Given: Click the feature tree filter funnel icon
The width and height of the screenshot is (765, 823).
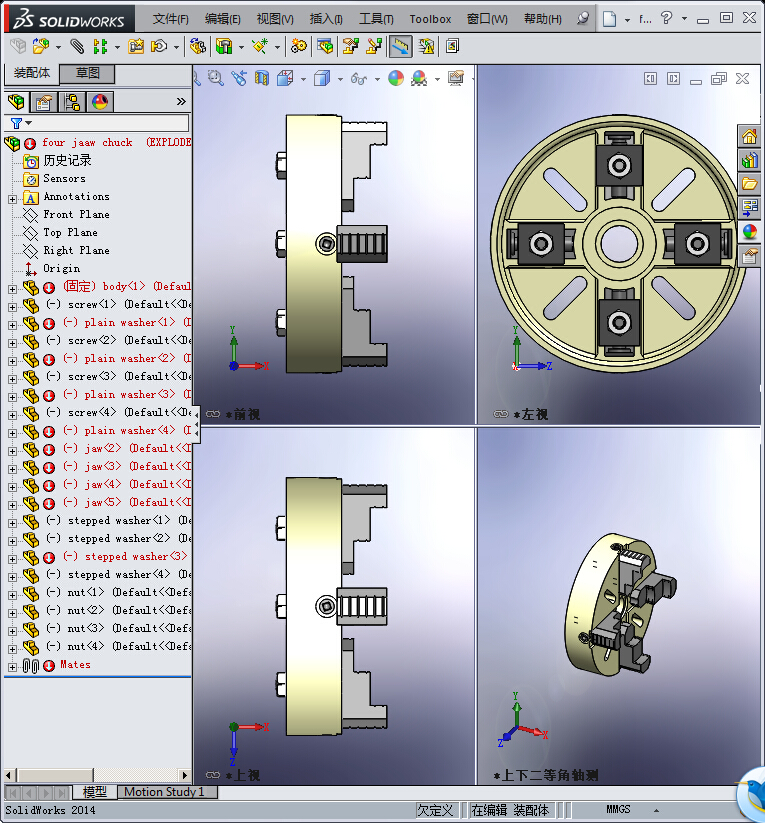Looking at the screenshot, I should click(16, 123).
